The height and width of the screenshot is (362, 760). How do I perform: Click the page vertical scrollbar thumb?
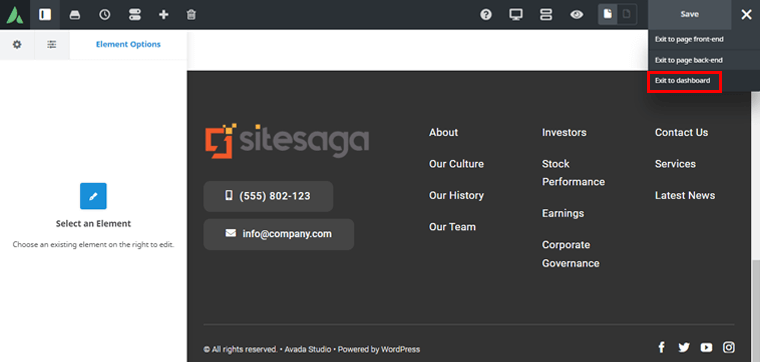(x=756, y=311)
